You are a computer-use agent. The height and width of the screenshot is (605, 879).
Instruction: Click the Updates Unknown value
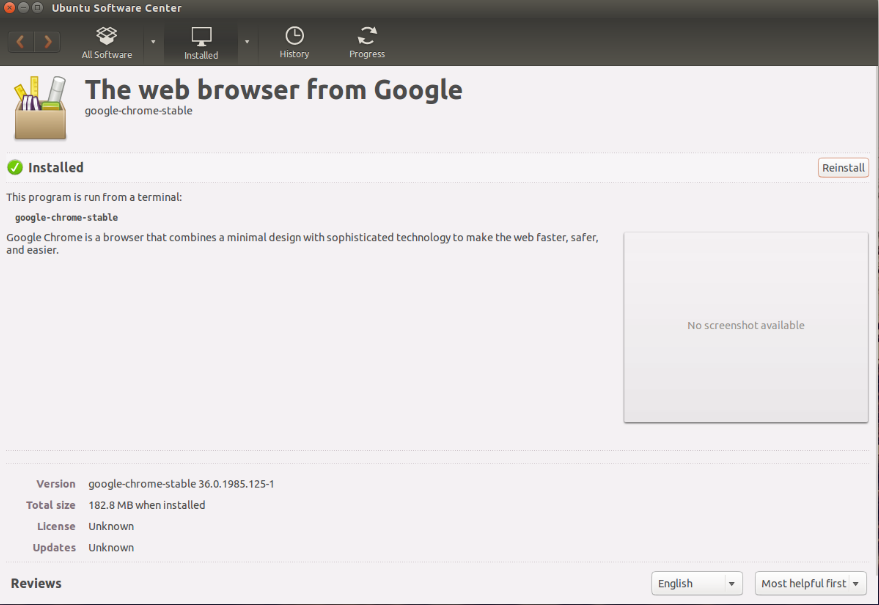[111, 548]
